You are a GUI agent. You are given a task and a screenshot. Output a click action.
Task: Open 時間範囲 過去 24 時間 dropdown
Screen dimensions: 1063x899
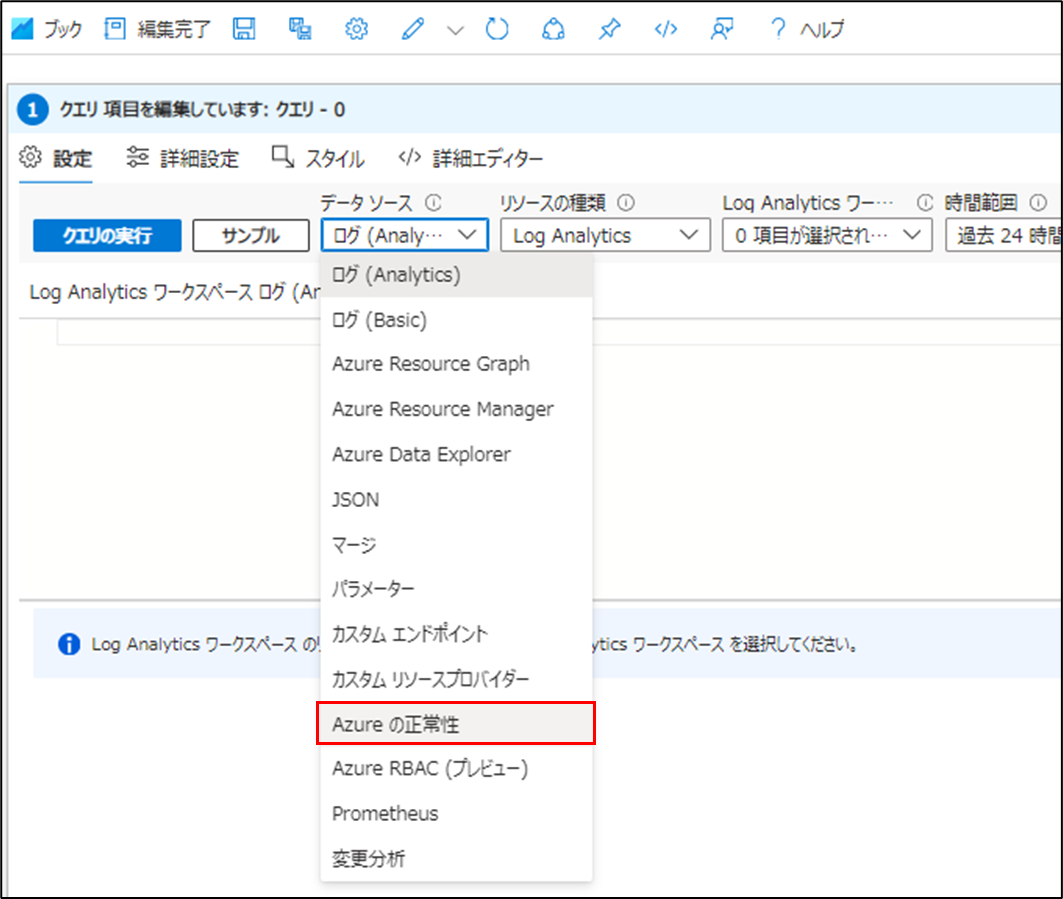[1004, 235]
